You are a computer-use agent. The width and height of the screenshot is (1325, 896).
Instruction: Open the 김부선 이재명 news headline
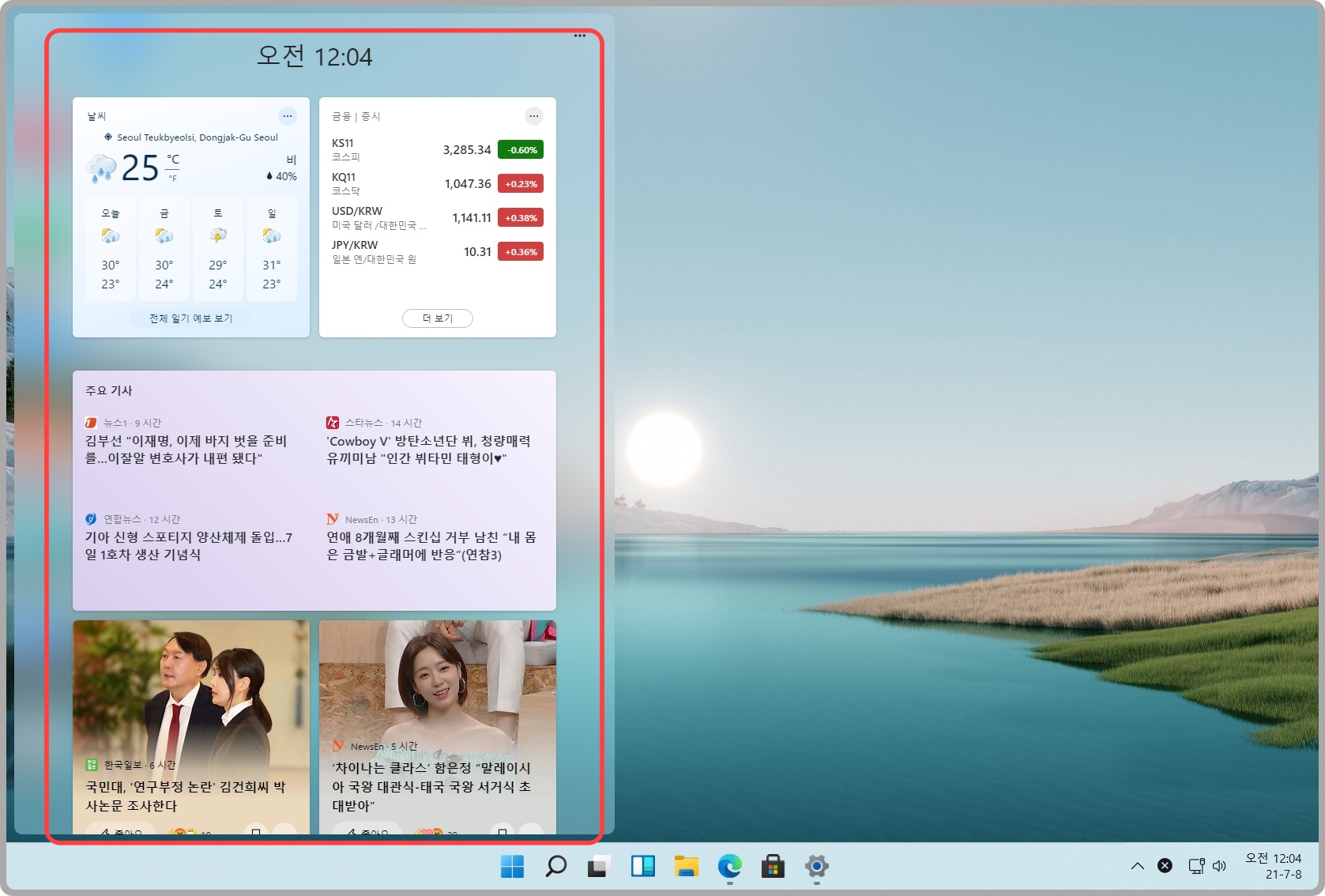coord(186,450)
